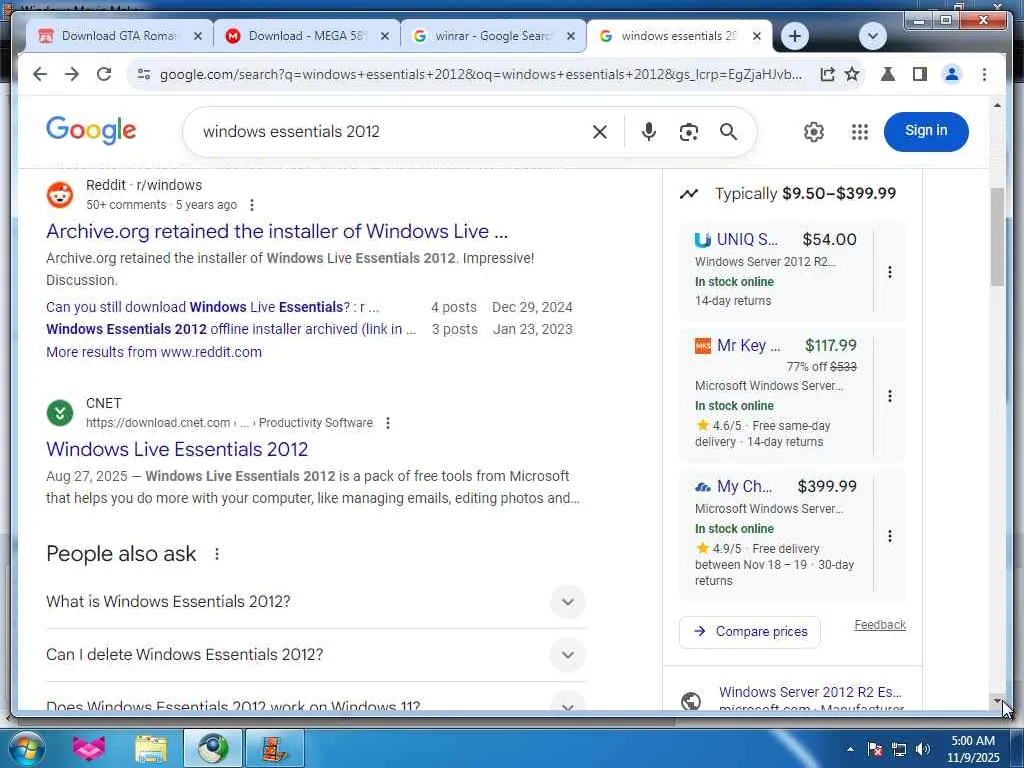Click the Reddit favicon in results

click(60, 195)
